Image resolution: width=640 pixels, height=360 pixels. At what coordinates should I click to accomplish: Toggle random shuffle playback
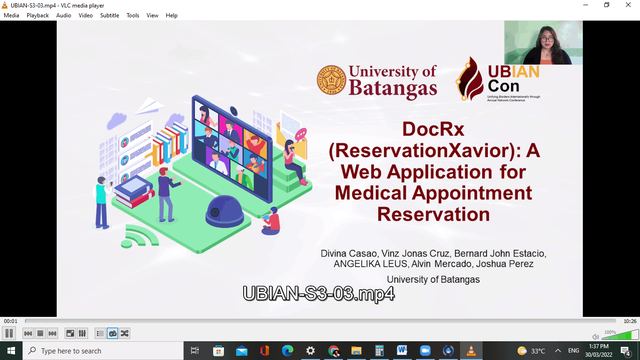(124, 333)
